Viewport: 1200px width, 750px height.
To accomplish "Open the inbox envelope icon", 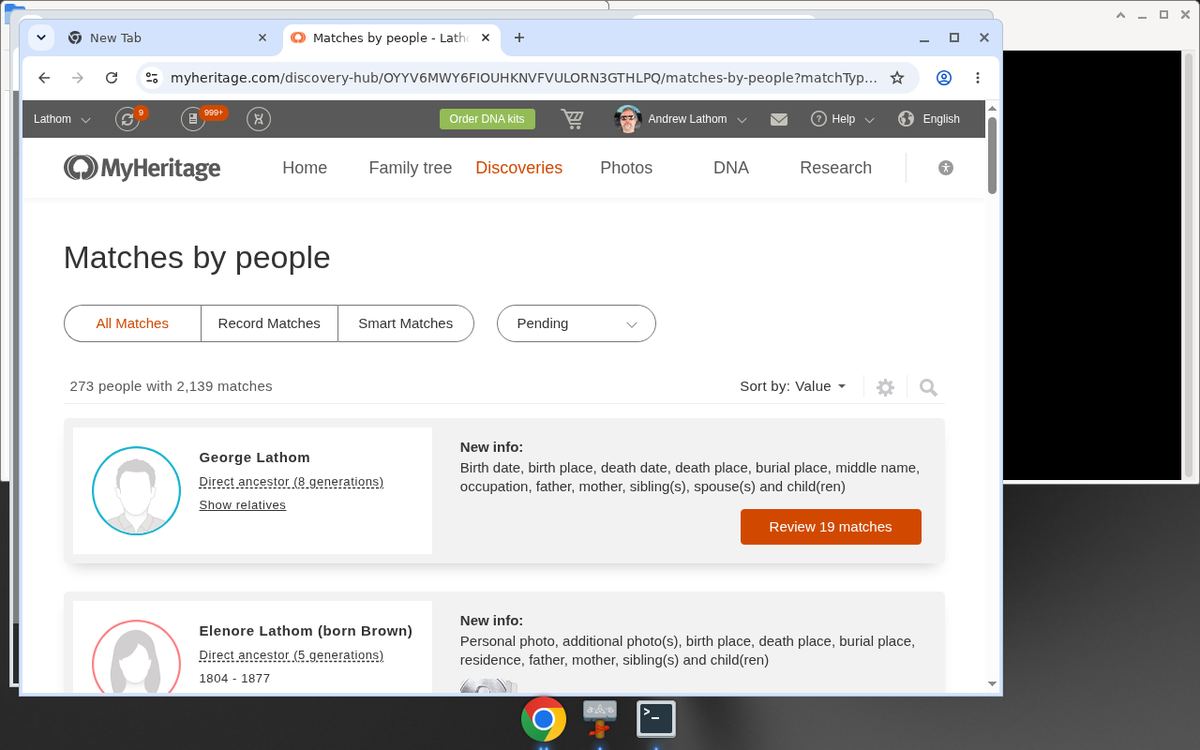I will pyautogui.click(x=779, y=119).
